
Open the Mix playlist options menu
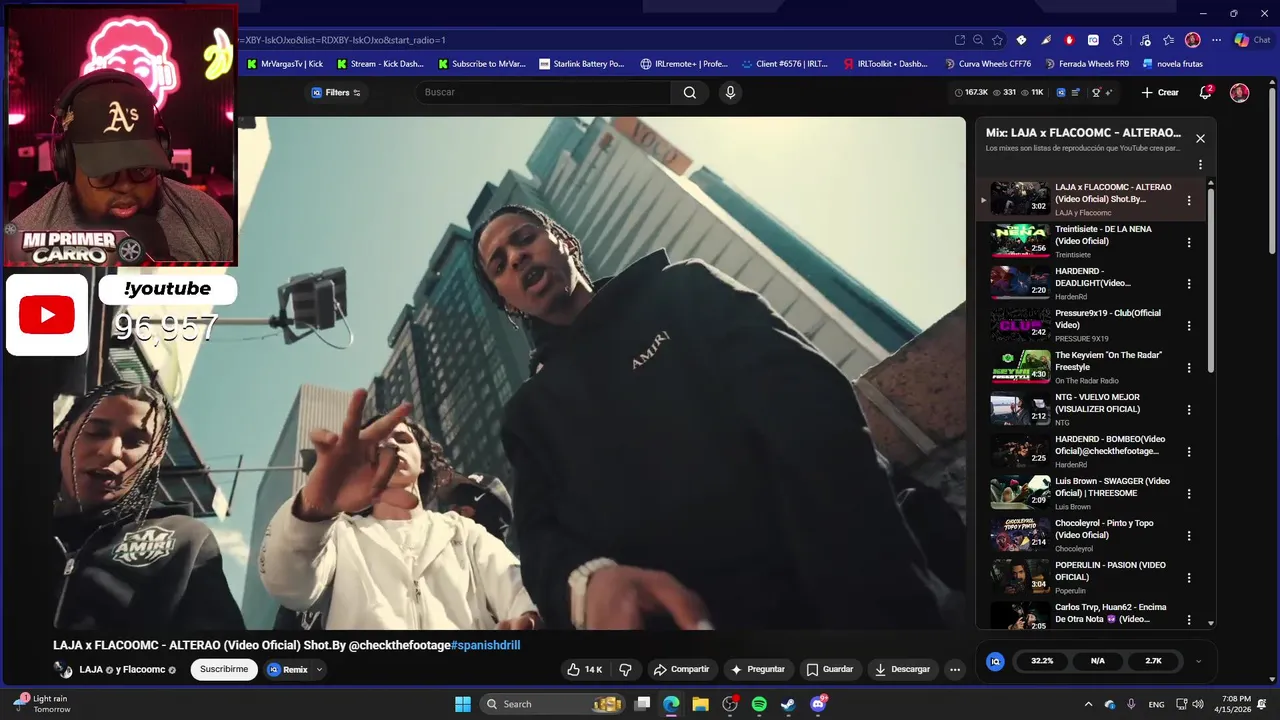pos(1200,164)
